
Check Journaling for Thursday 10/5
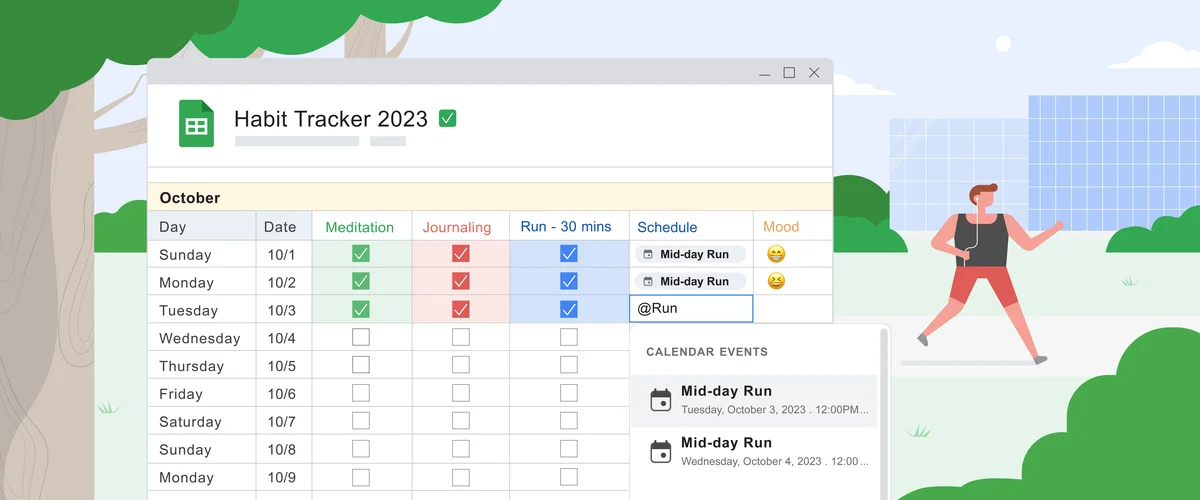pyautogui.click(x=460, y=365)
